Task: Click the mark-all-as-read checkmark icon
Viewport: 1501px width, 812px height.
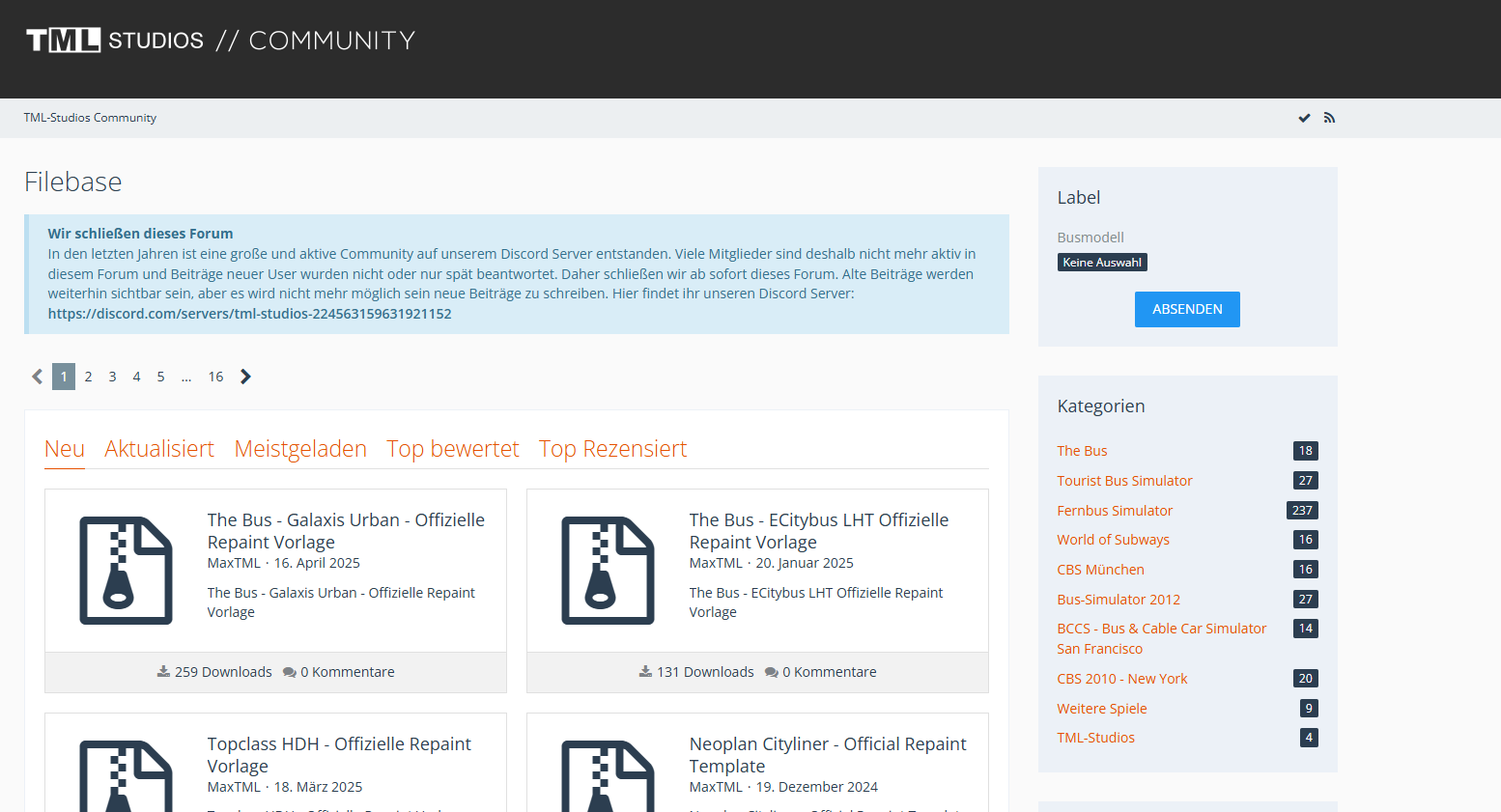Action: click(1304, 118)
